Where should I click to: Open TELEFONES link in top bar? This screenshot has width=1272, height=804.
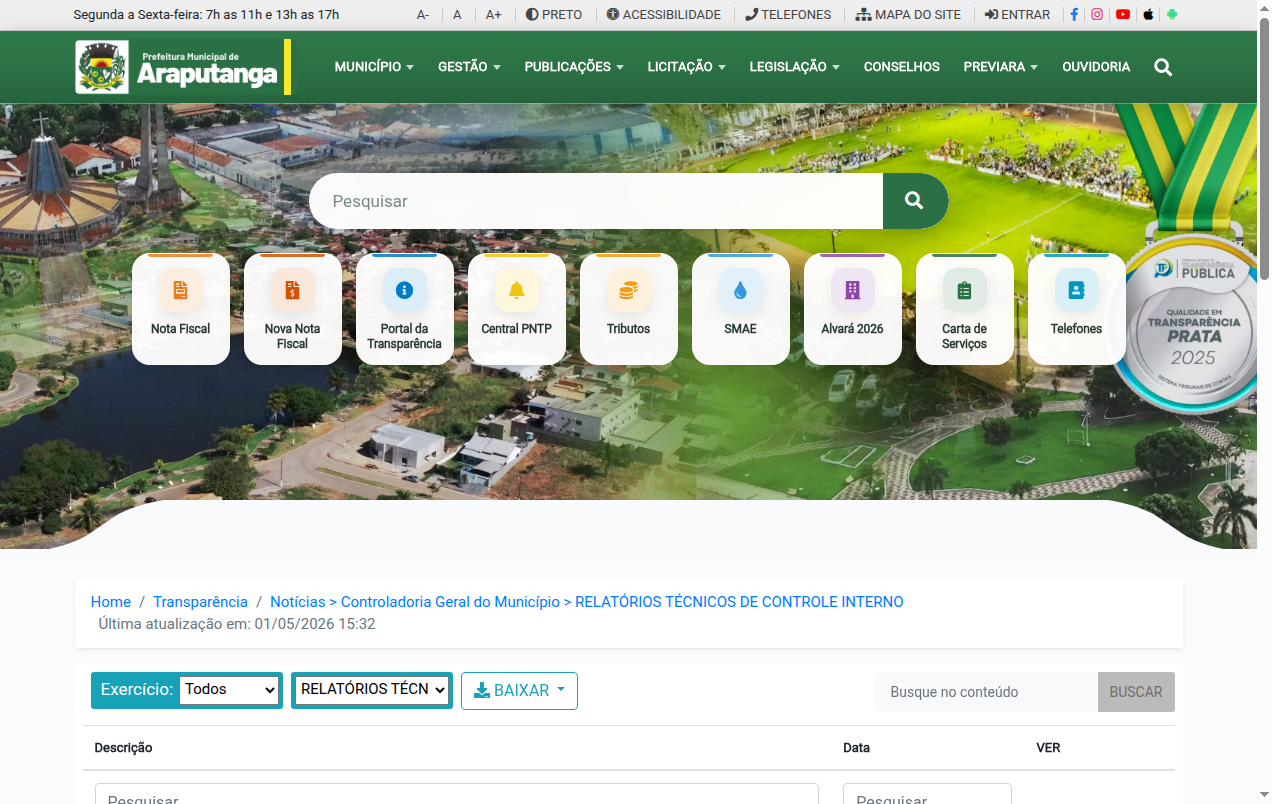click(788, 15)
